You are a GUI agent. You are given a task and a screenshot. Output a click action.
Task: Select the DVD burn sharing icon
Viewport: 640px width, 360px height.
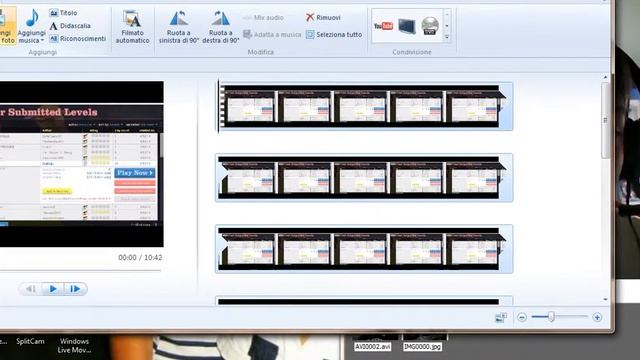point(430,26)
